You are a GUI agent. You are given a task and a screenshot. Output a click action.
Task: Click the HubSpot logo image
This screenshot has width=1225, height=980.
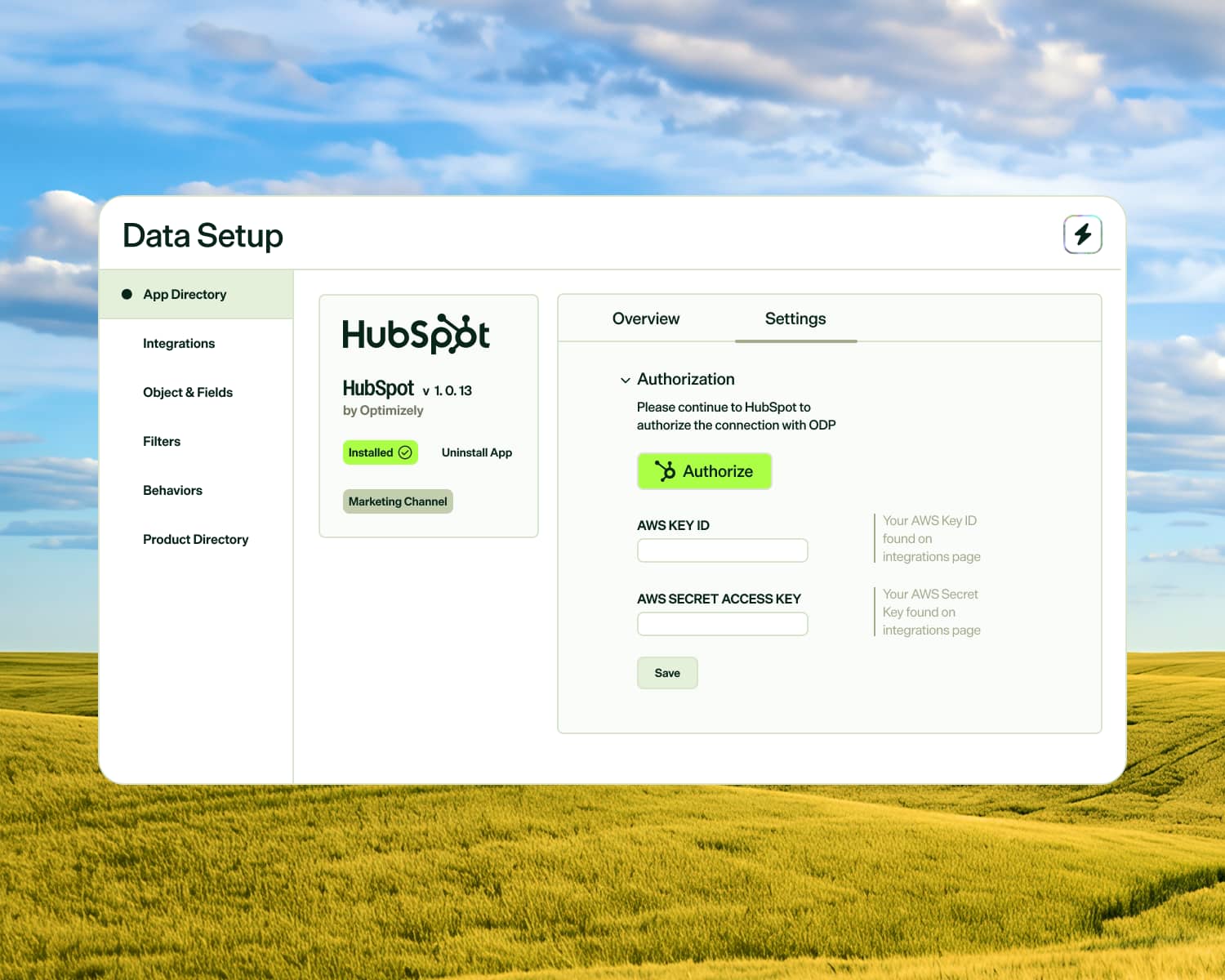[416, 333]
